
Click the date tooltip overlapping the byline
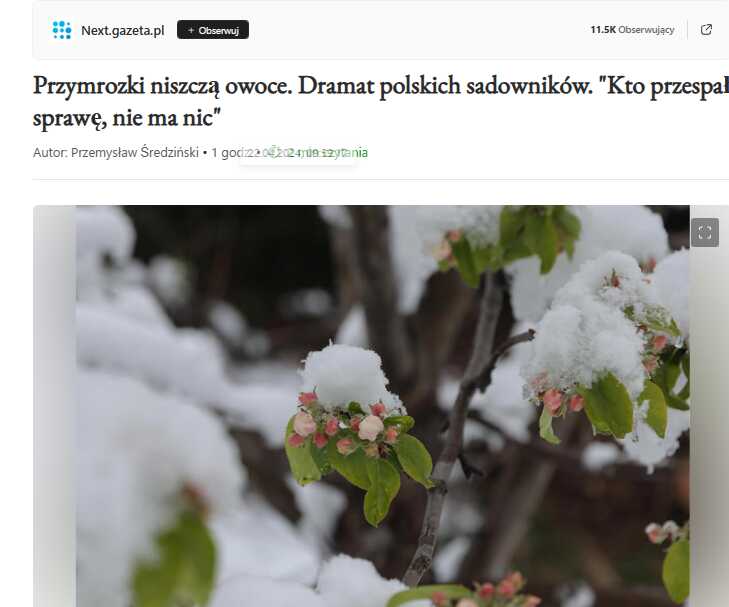coord(298,154)
